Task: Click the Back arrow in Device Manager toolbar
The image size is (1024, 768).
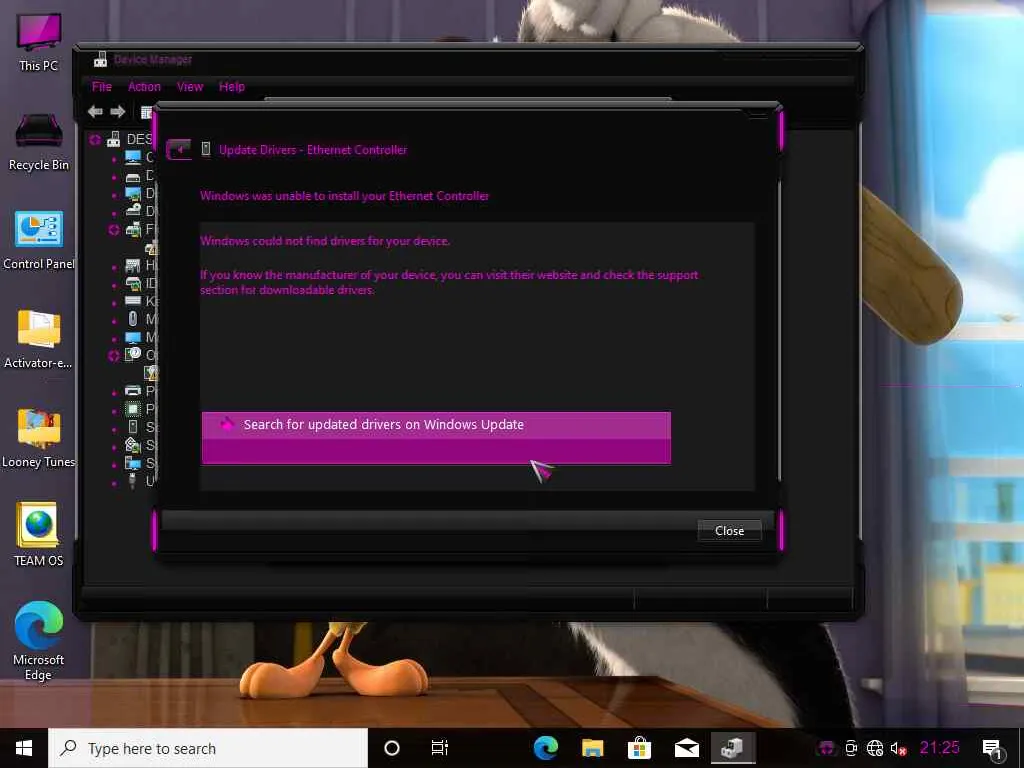Action: point(95,112)
